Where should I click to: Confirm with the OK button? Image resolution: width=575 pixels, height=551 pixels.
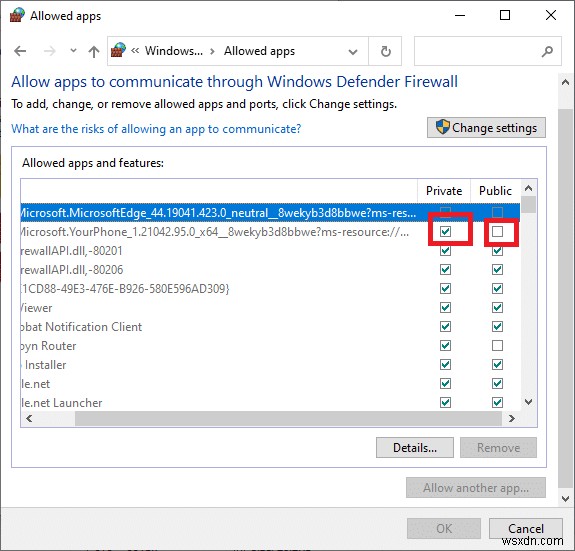pos(444,528)
